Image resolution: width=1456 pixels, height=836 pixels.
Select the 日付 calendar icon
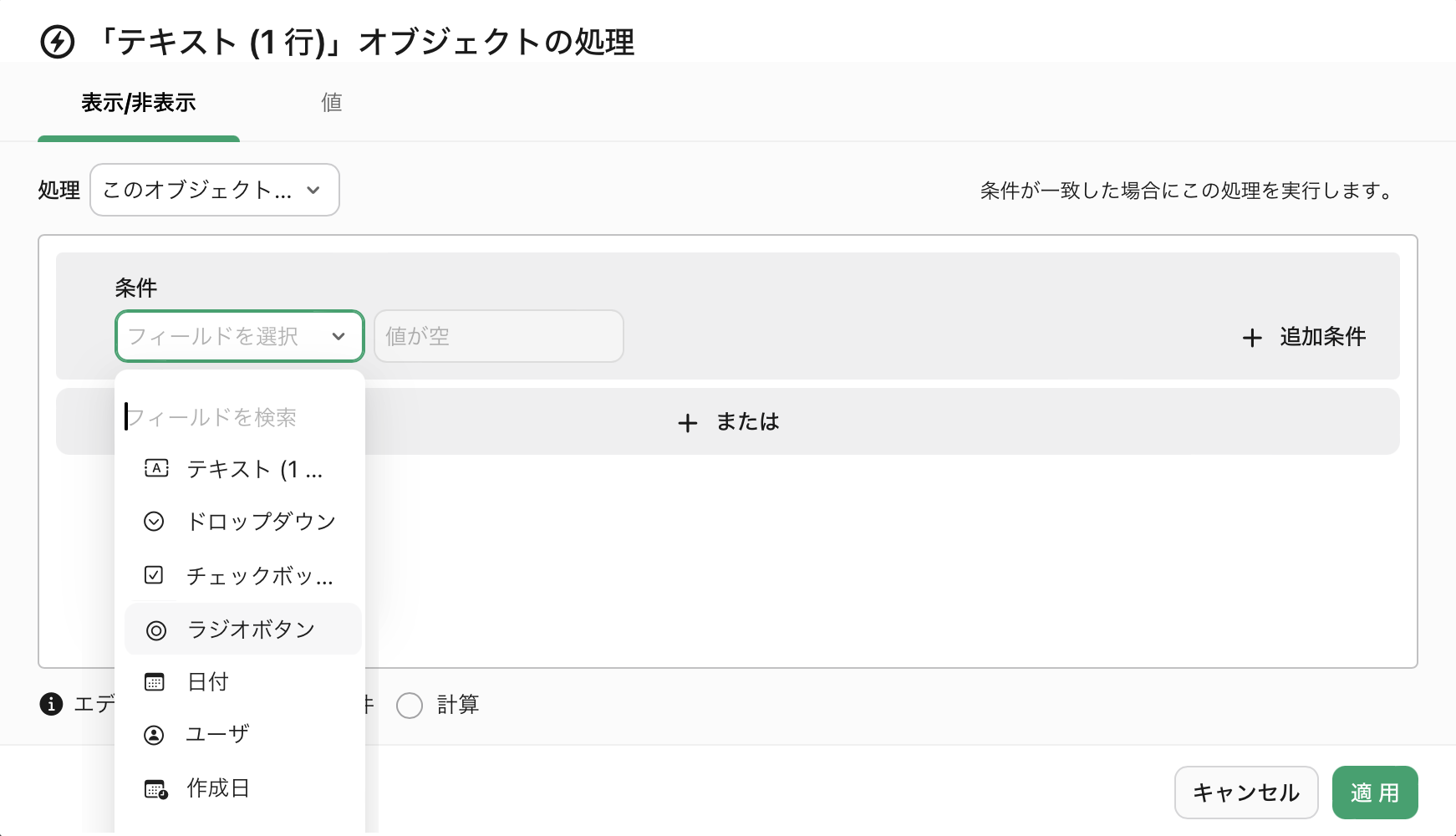coord(154,681)
